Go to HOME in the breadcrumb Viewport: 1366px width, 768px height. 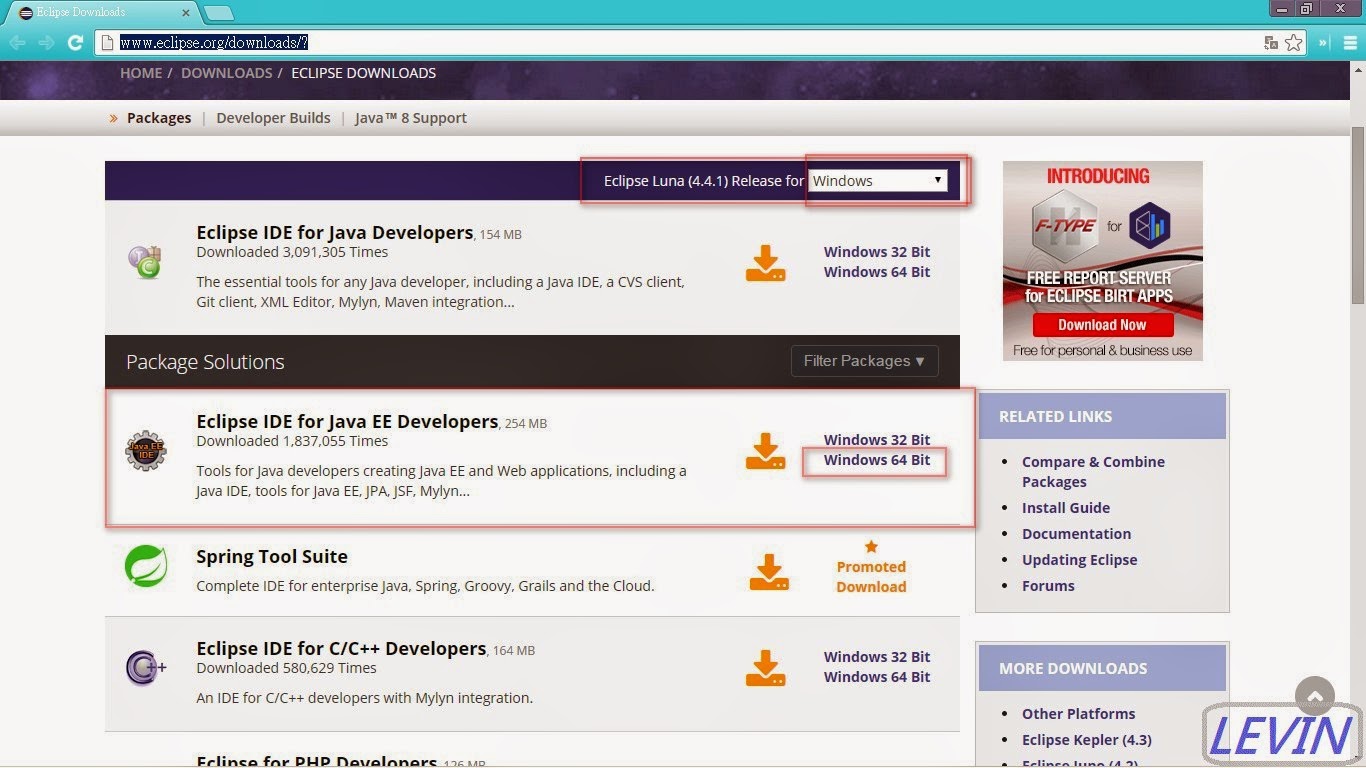pos(141,73)
